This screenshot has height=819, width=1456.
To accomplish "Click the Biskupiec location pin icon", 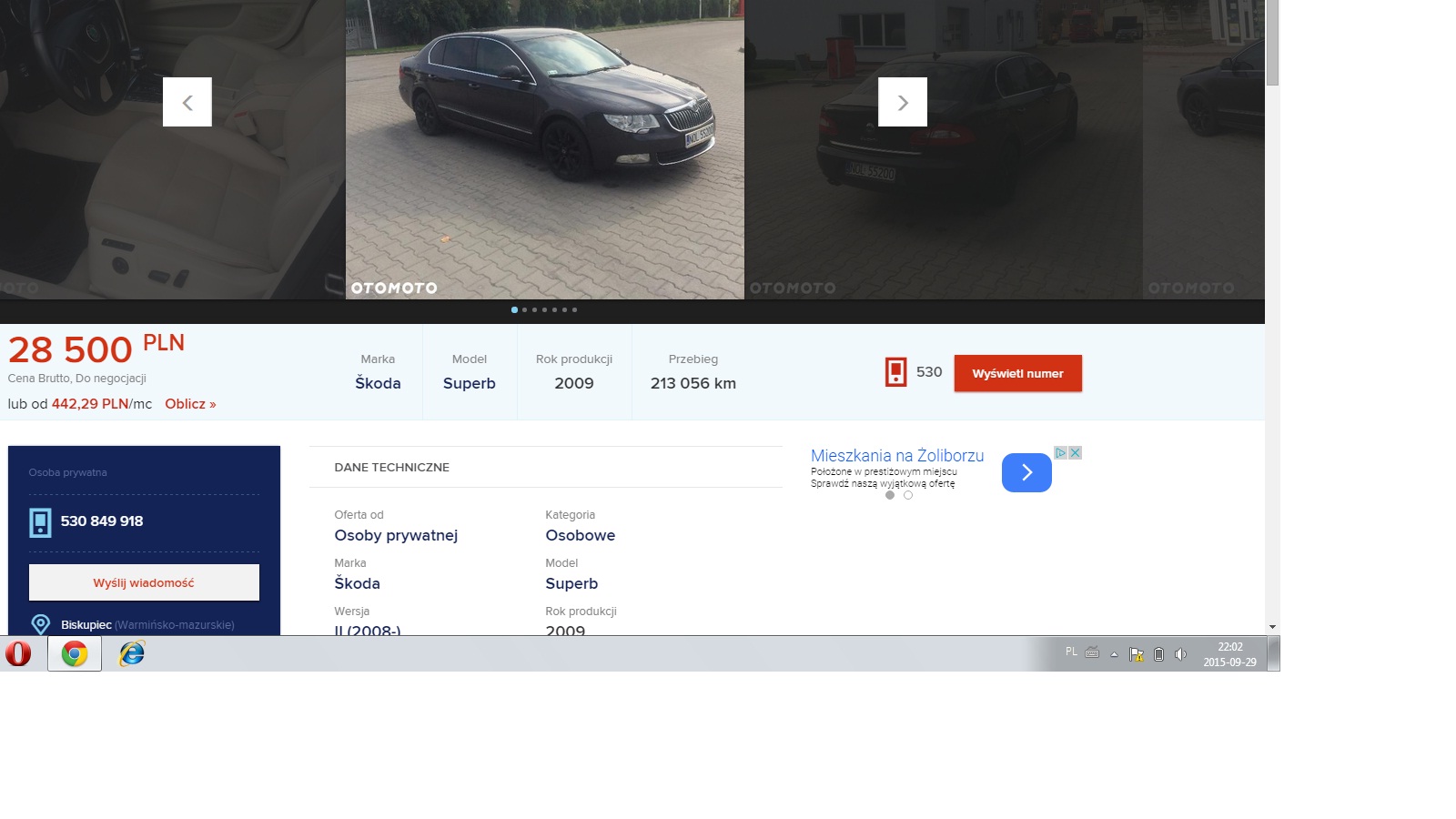I will [40, 624].
